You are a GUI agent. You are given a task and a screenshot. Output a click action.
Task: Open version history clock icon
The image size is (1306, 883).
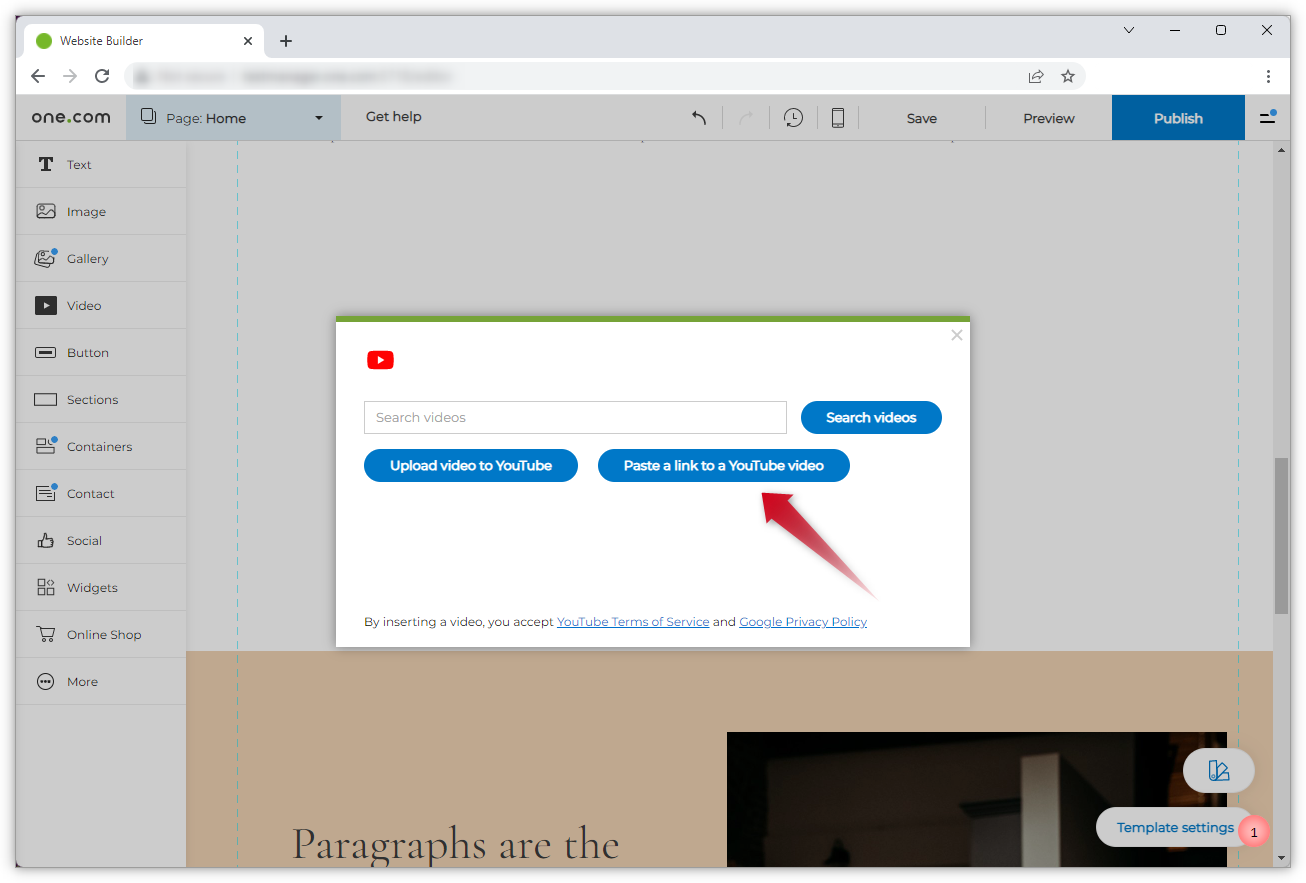[x=793, y=118]
